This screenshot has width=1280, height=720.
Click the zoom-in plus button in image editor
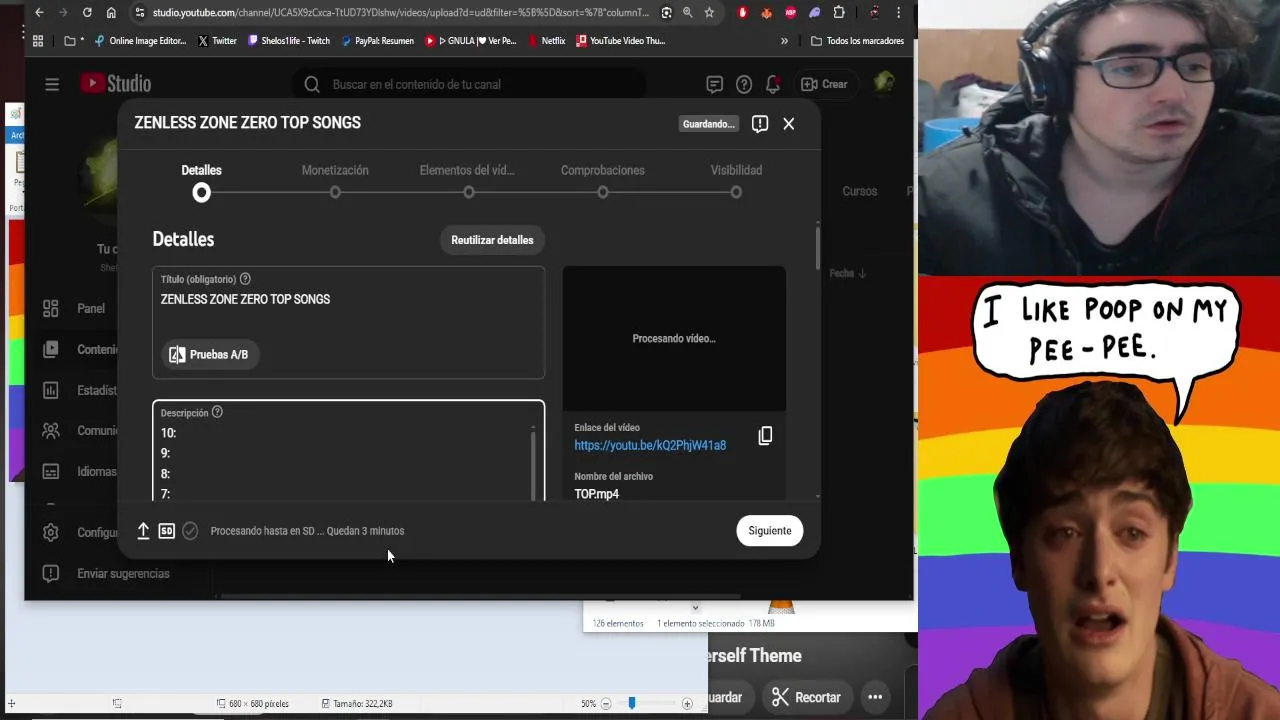pyautogui.click(x=687, y=704)
